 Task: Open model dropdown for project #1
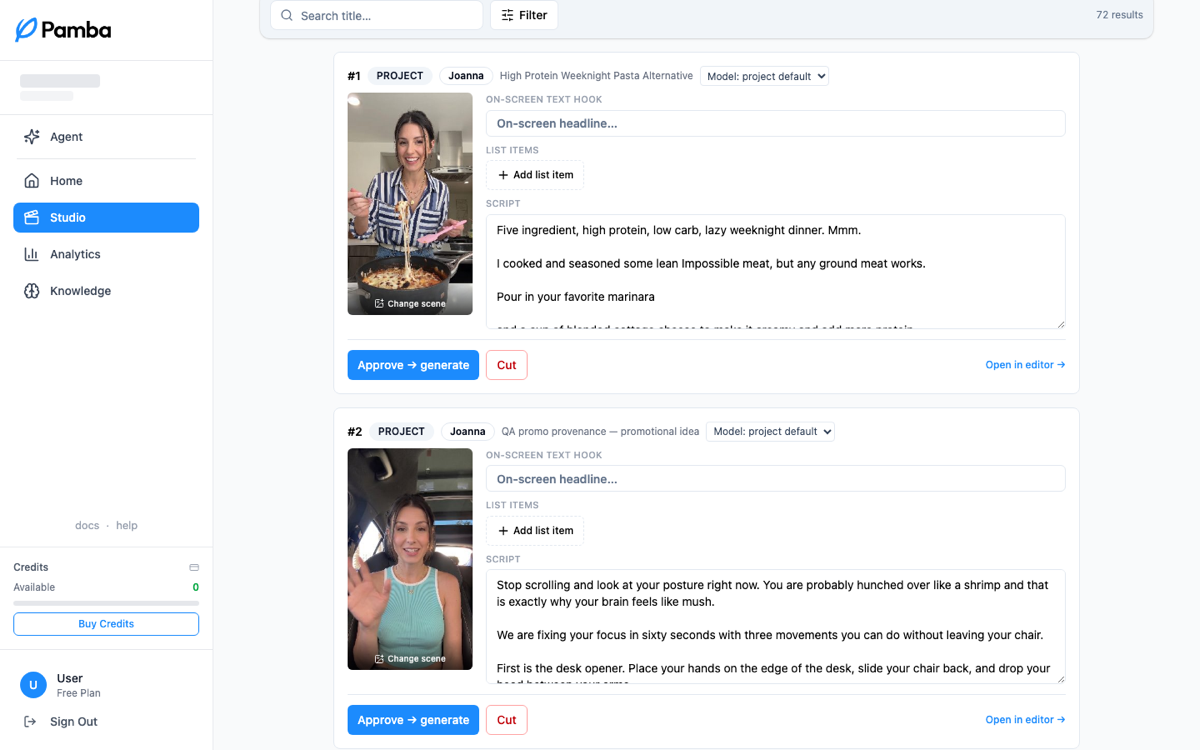(764, 76)
